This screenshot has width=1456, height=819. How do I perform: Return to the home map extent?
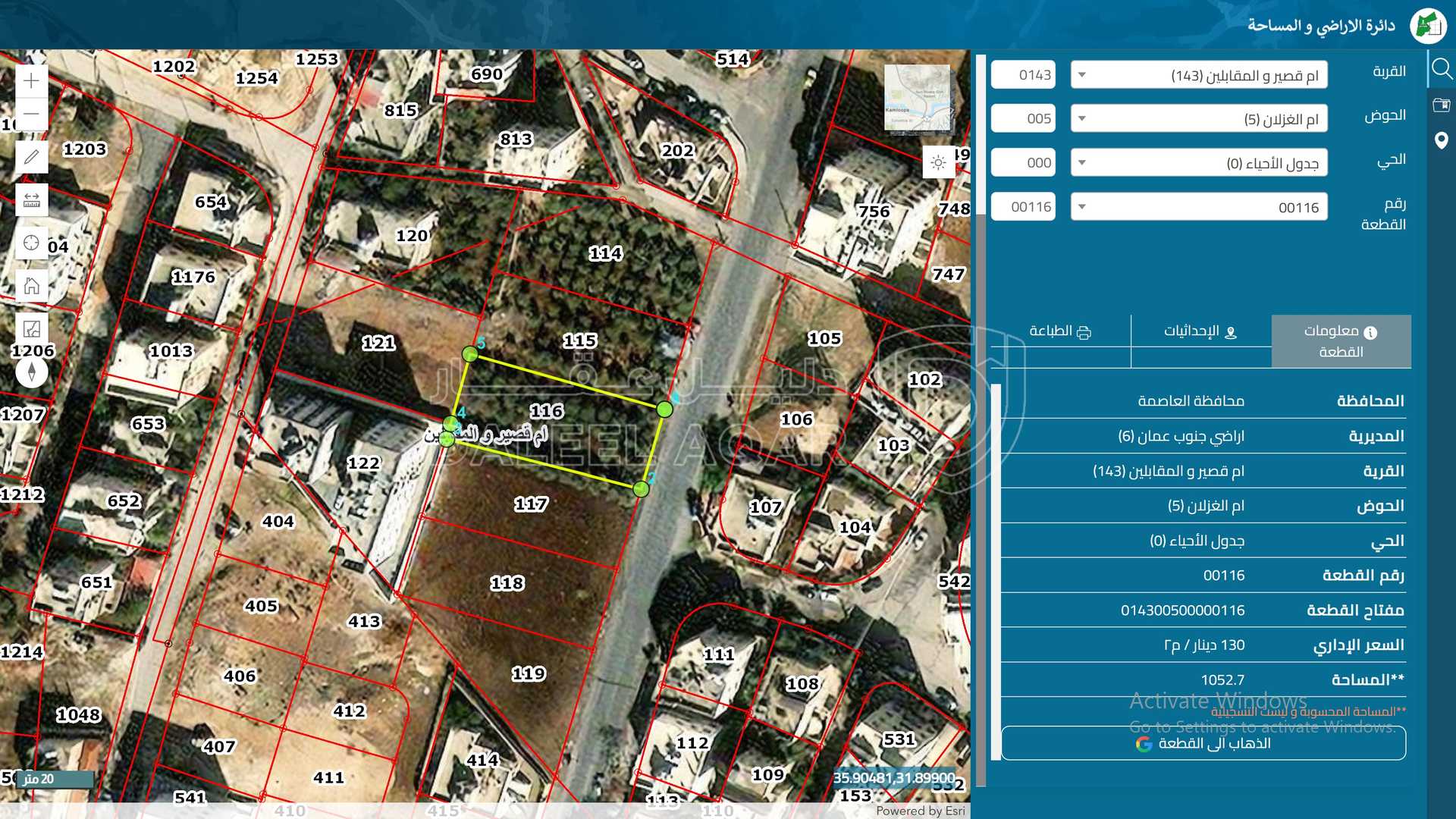click(x=31, y=286)
